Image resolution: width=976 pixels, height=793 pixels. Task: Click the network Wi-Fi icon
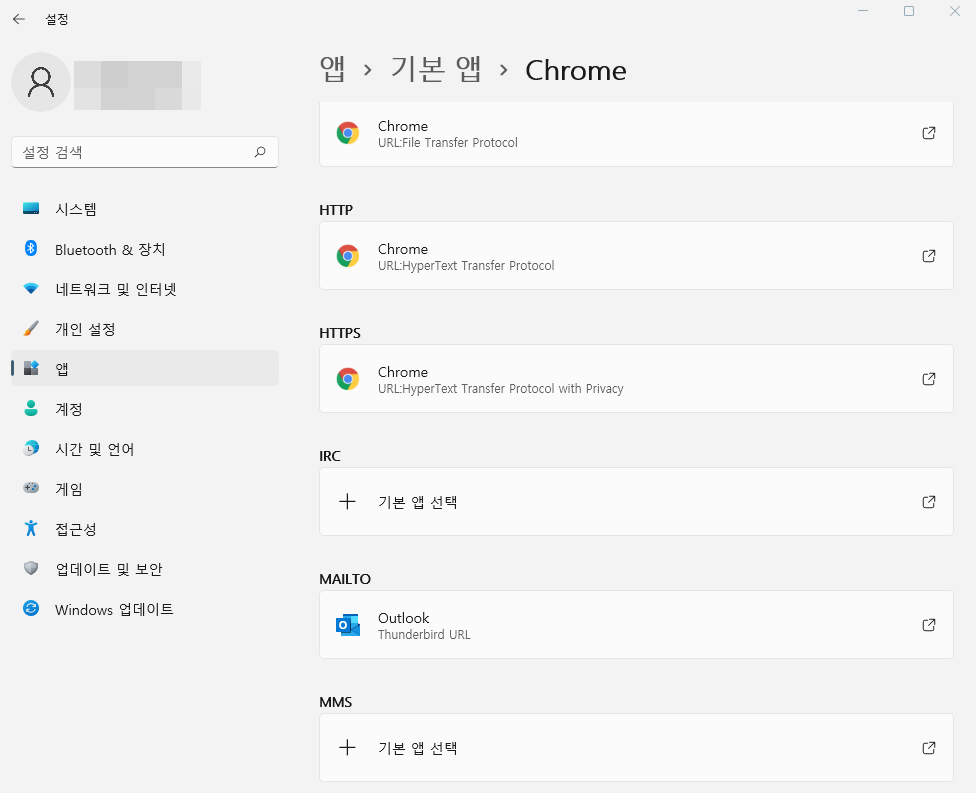pos(31,288)
